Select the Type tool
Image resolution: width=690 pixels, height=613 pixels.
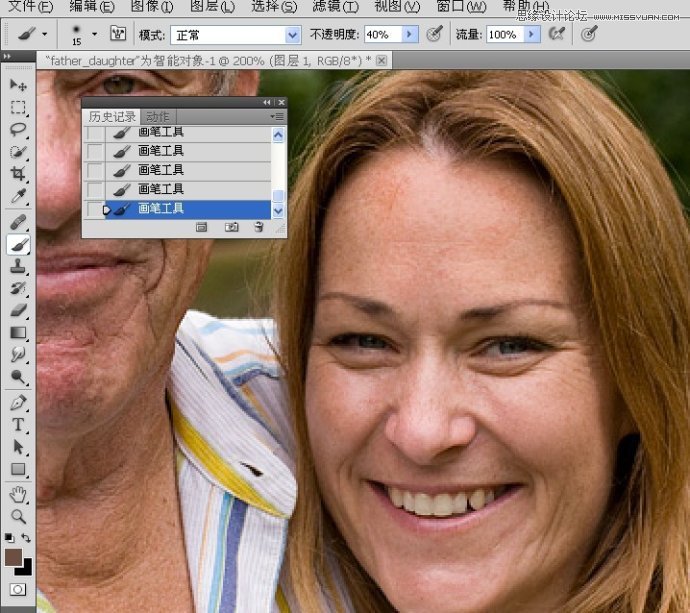(x=18, y=425)
